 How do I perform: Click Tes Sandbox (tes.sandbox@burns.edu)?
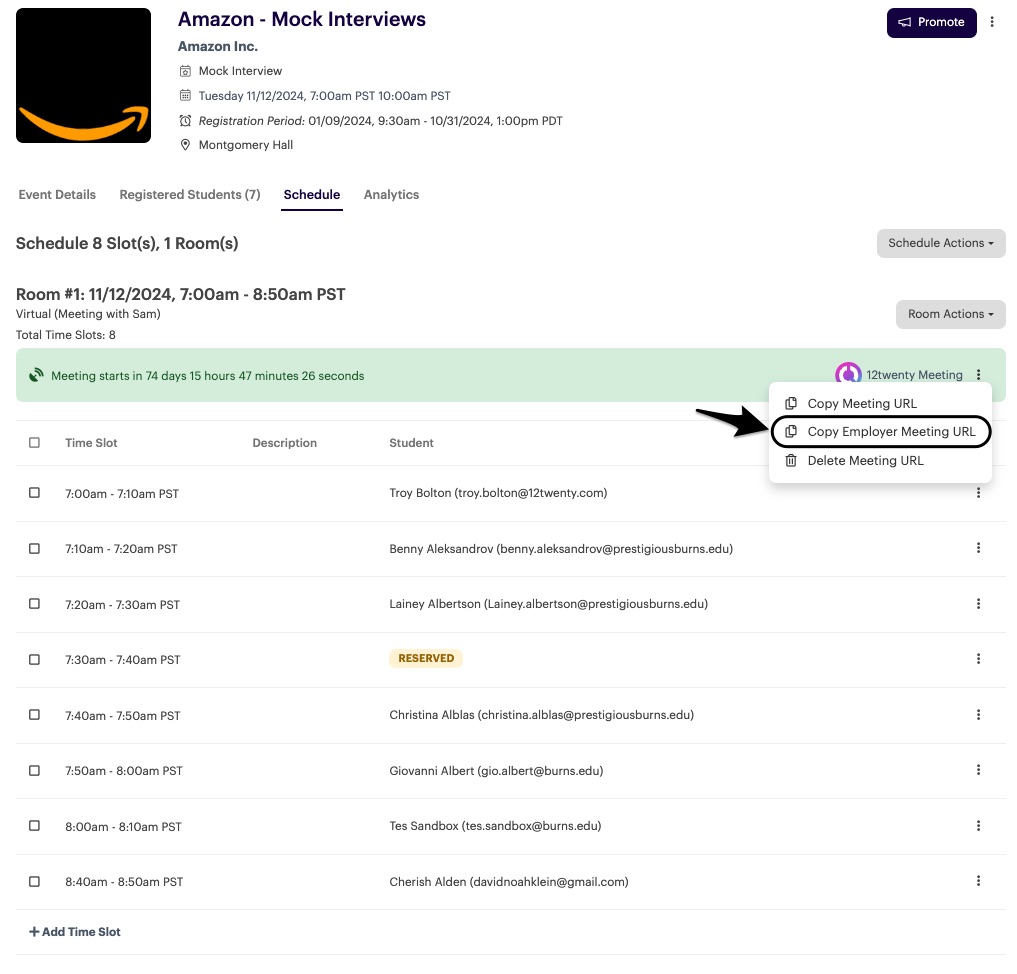point(496,826)
